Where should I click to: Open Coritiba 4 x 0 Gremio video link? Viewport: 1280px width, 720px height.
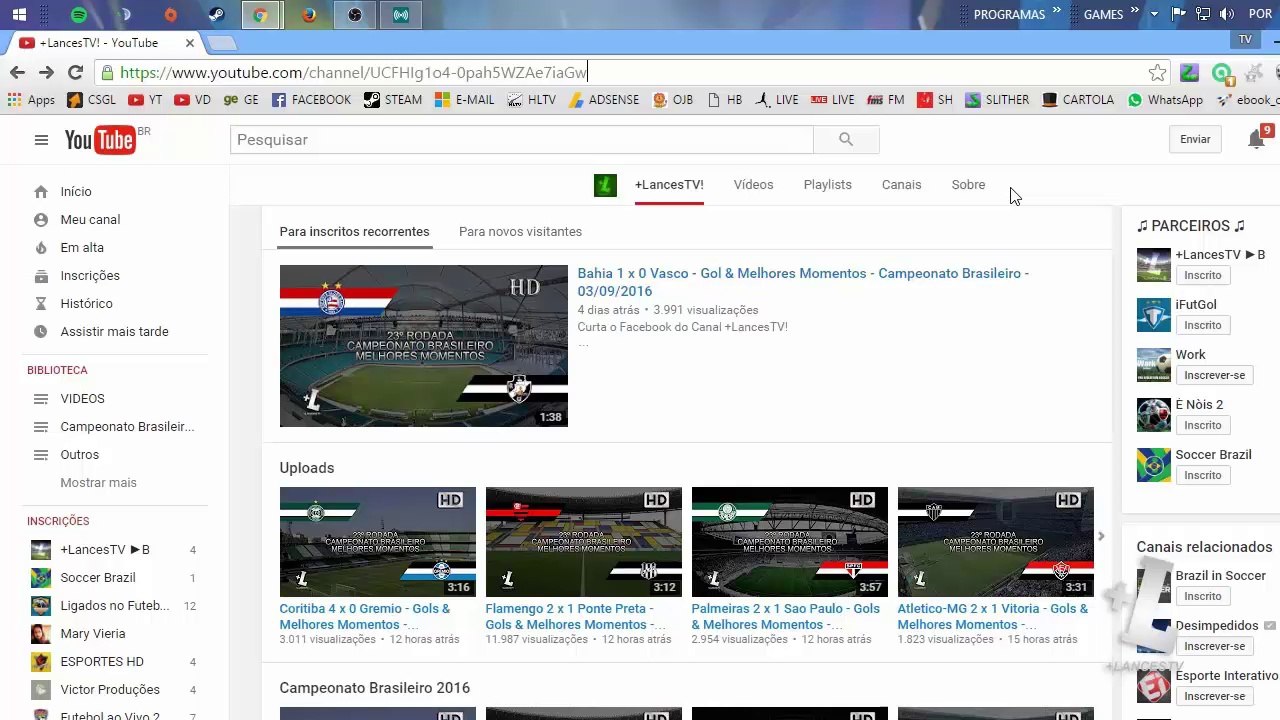pos(365,616)
